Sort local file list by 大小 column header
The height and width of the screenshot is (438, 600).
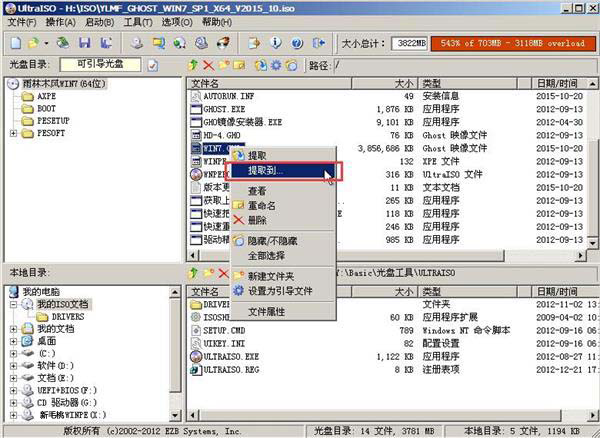pyautogui.click(x=384, y=292)
